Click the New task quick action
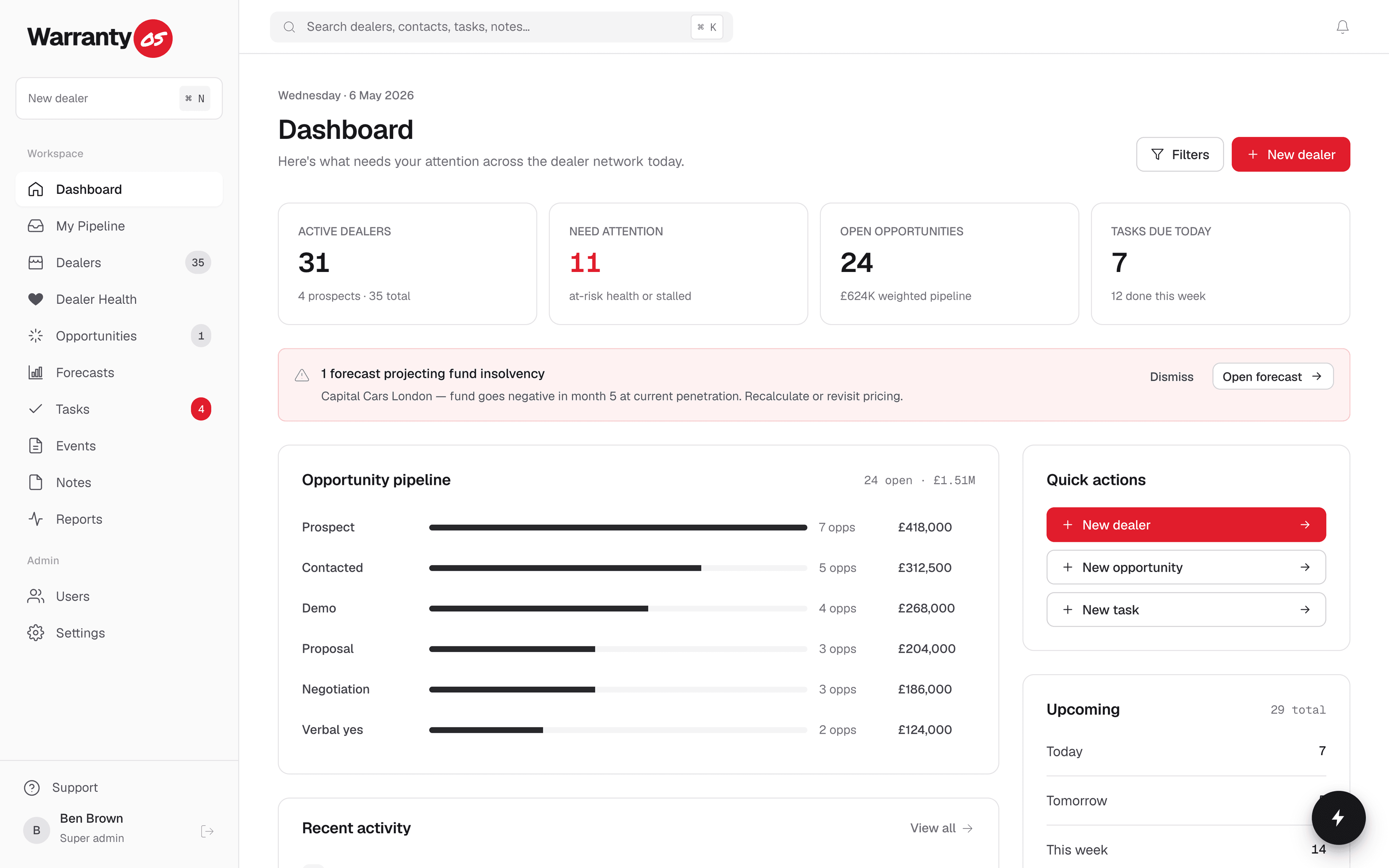 [x=1186, y=610]
